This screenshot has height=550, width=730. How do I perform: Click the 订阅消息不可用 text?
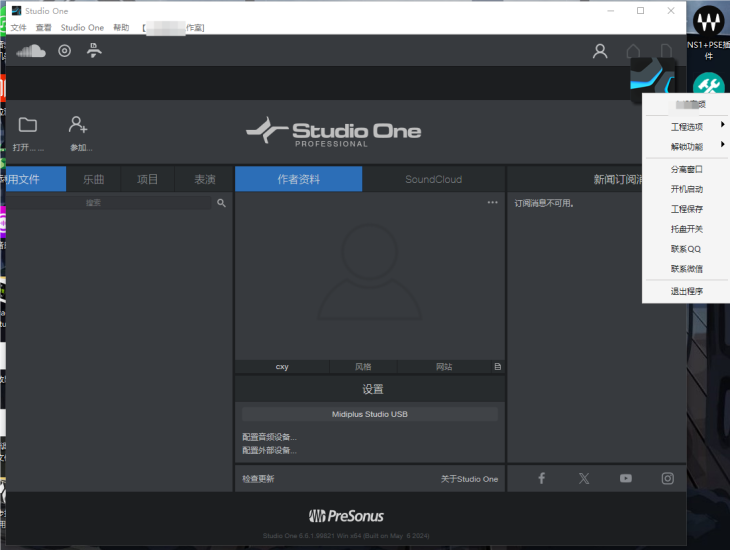[x=544, y=203]
